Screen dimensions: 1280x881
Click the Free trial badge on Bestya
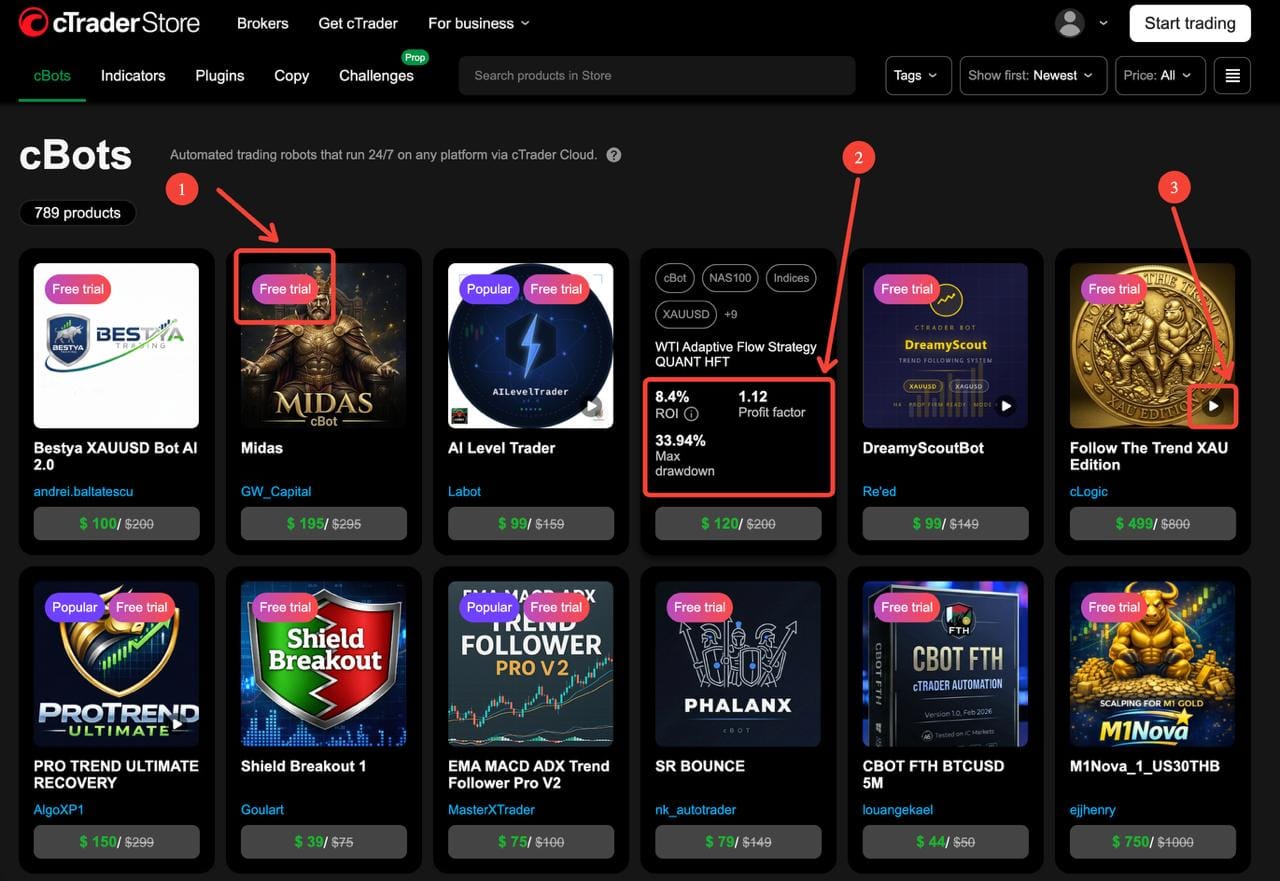78,289
